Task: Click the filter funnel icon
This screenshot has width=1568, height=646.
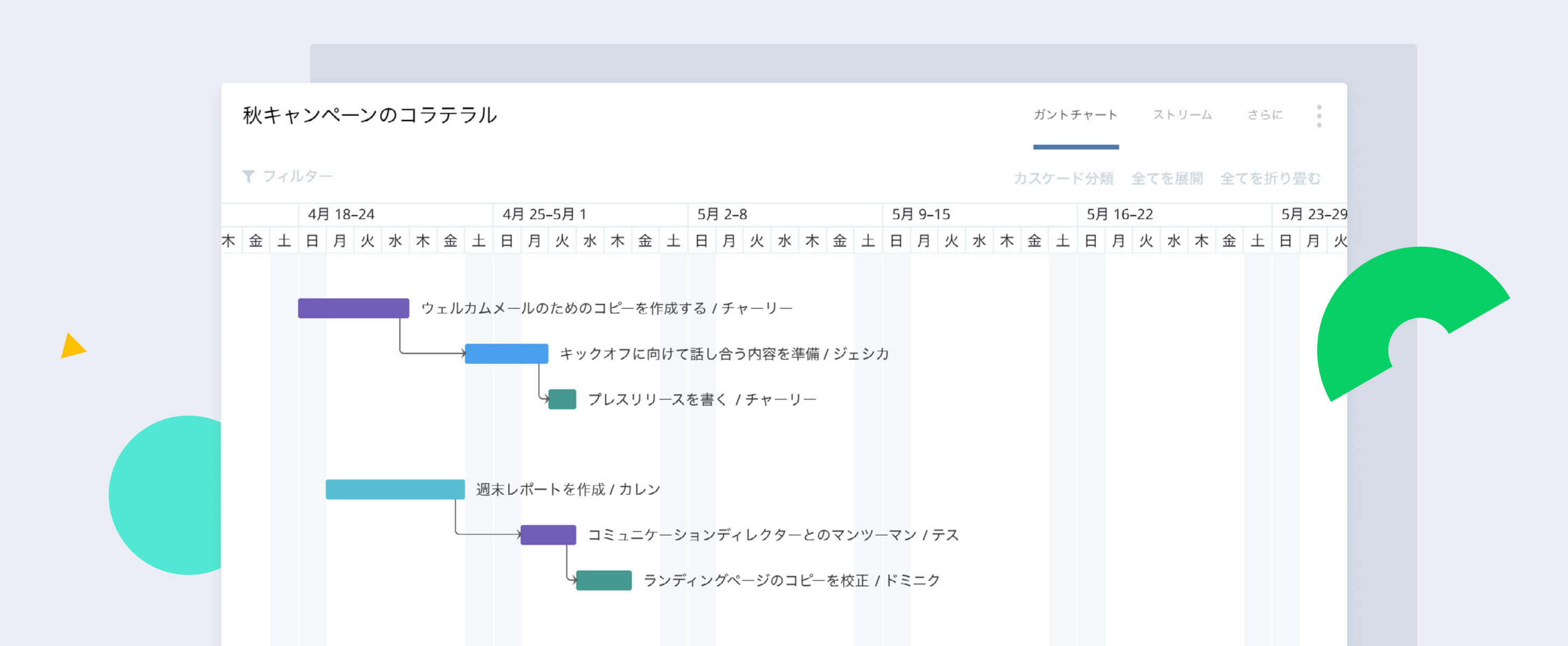Action: [x=248, y=177]
